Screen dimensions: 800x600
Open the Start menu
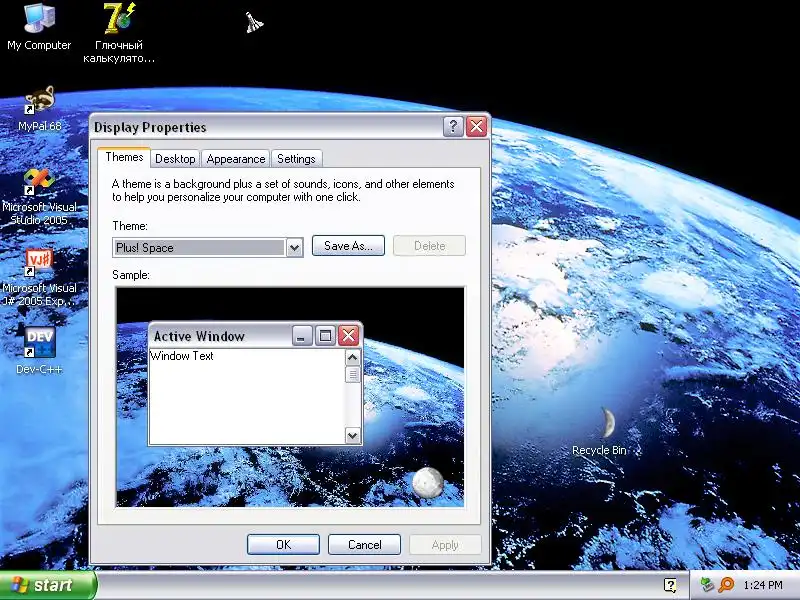[x=48, y=585]
